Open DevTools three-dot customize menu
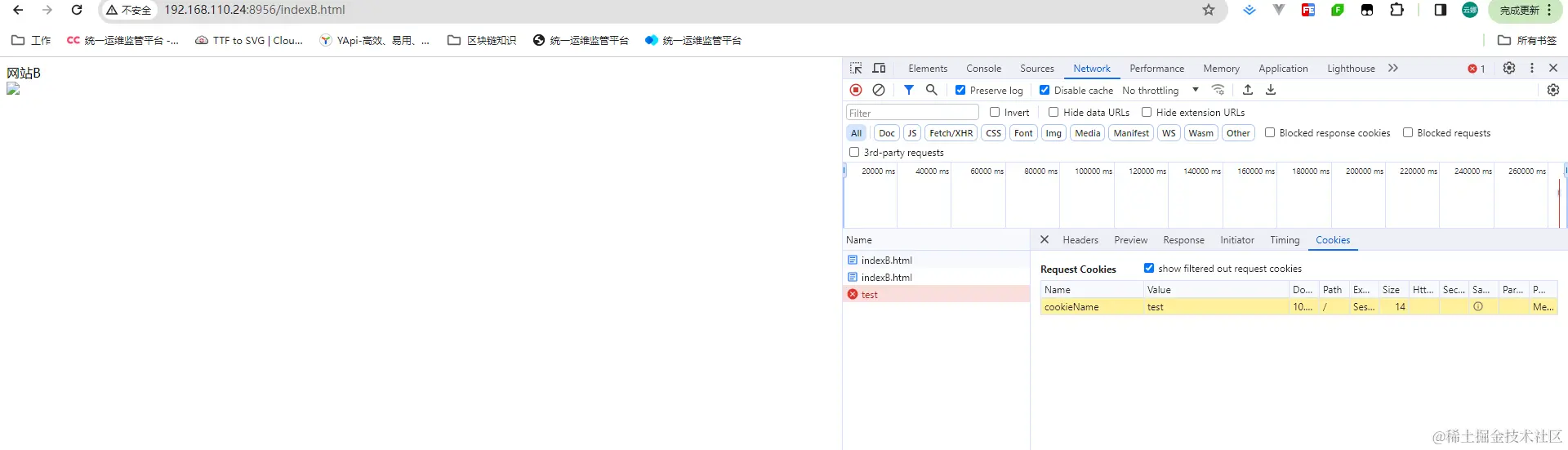Screen dimensions: 1568x450 pos(1532,69)
